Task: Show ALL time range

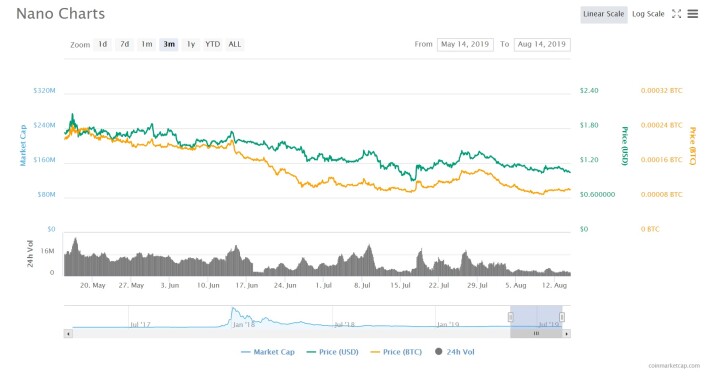Action: [235, 44]
